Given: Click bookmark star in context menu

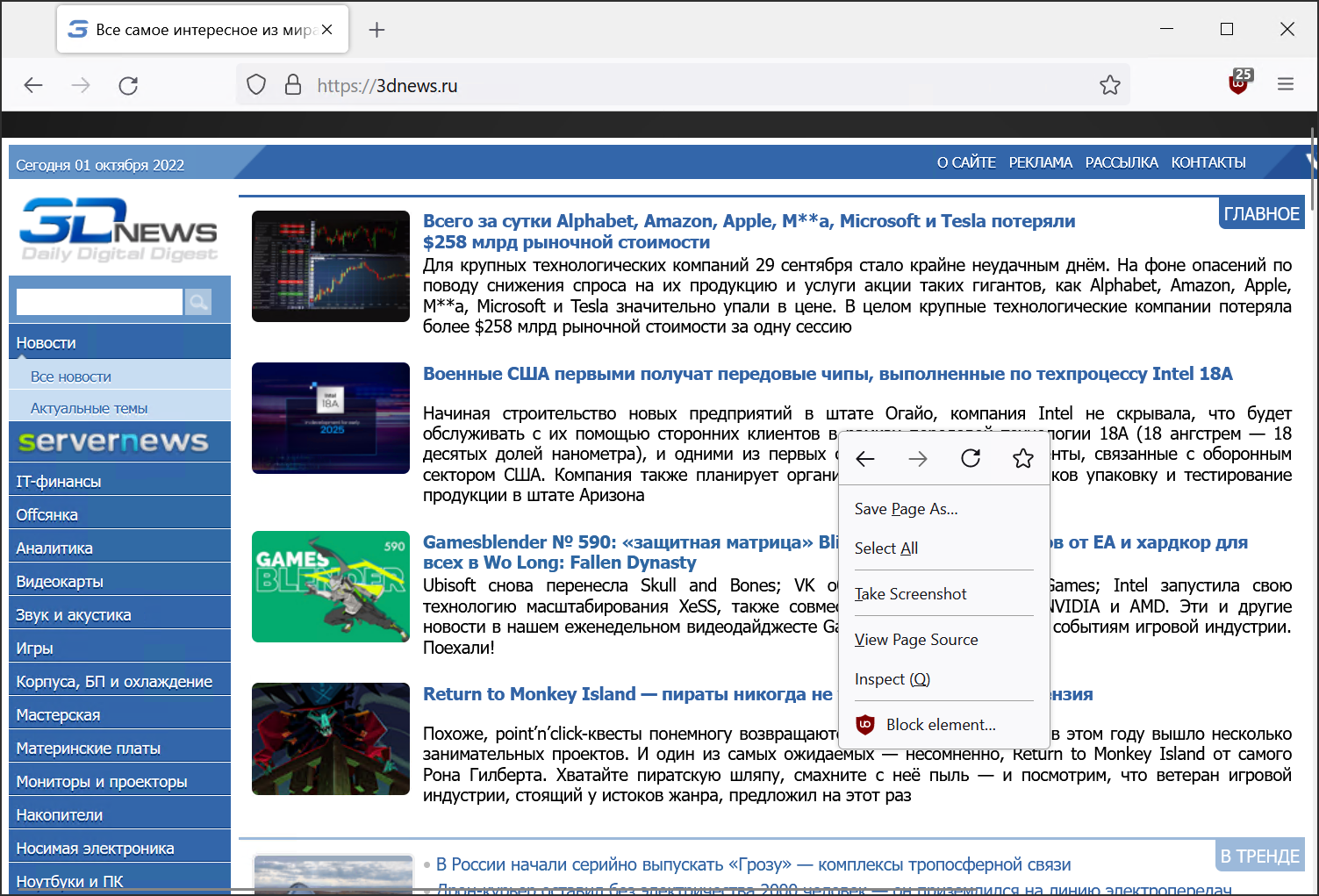Looking at the screenshot, I should 1023,459.
